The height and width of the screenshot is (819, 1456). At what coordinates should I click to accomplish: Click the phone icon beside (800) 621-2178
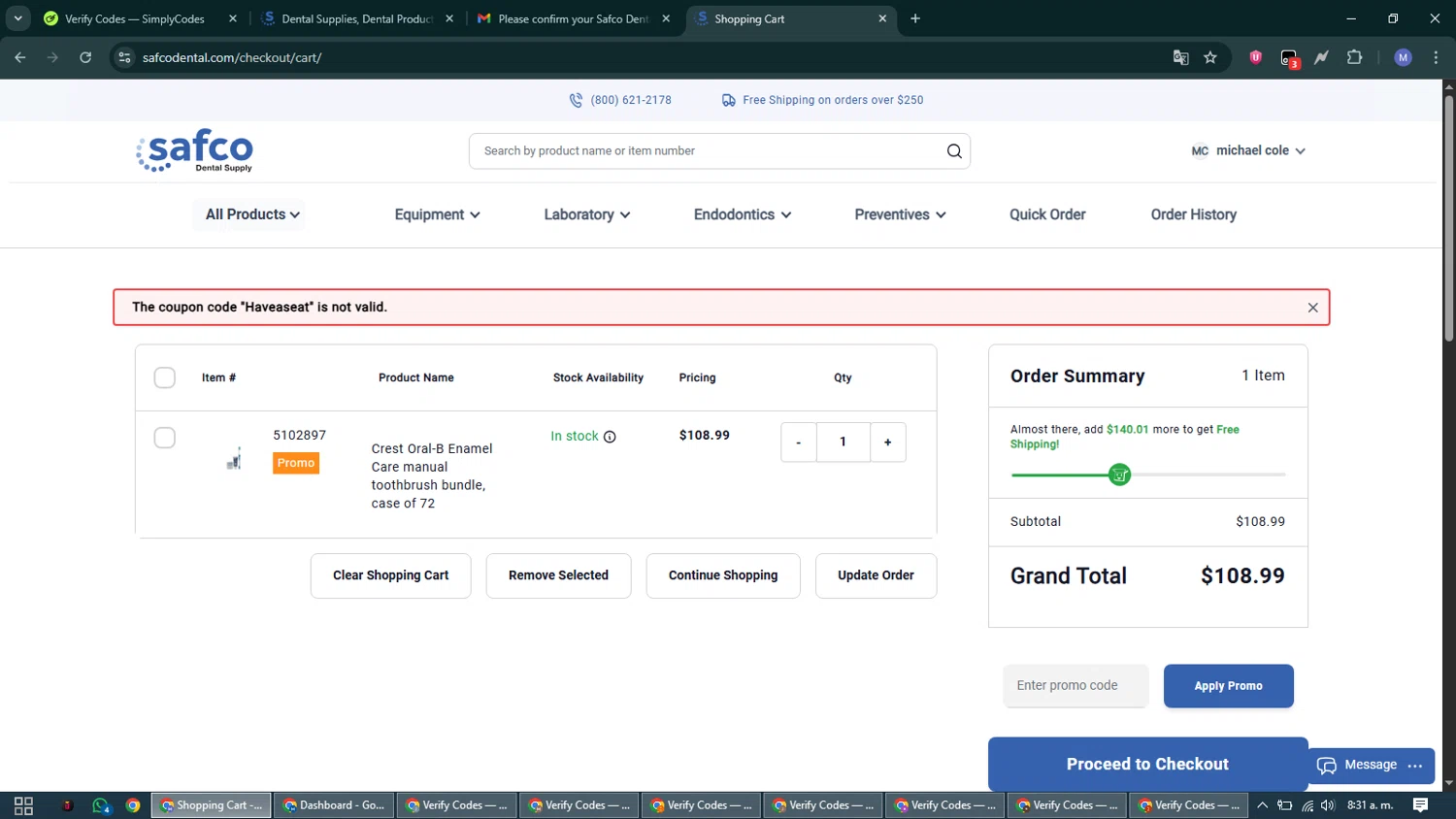coord(576,100)
